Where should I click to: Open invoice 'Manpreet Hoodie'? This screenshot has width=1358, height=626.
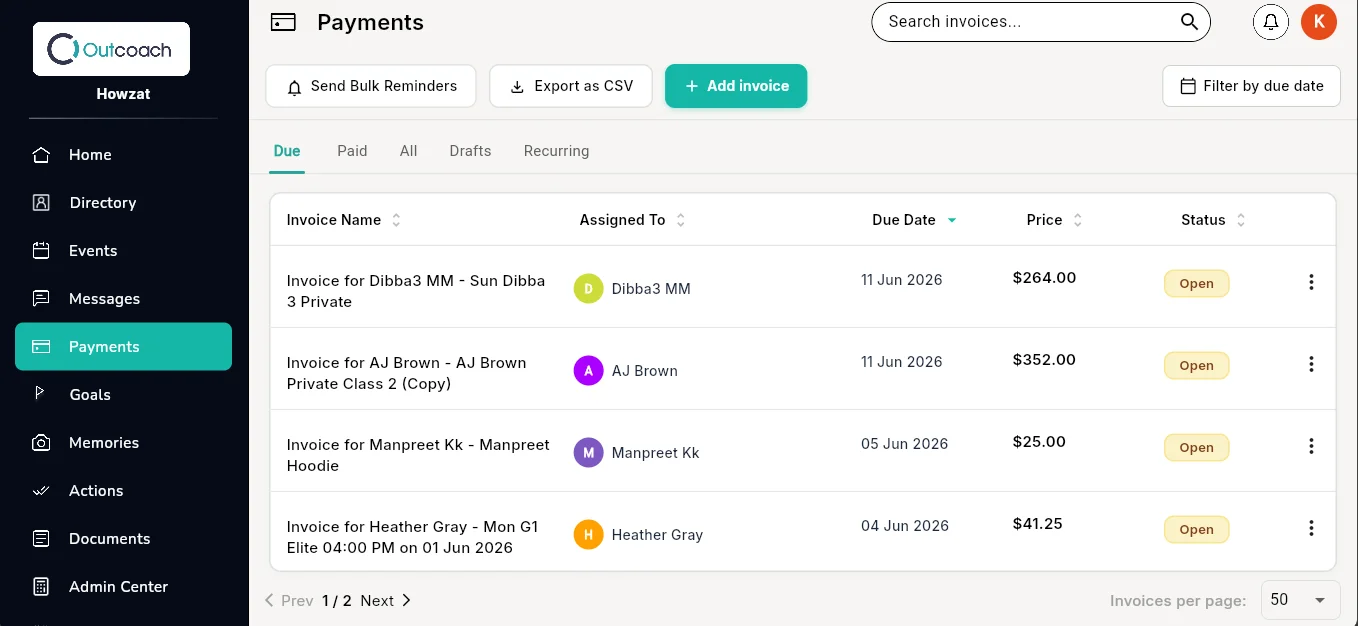[418, 455]
